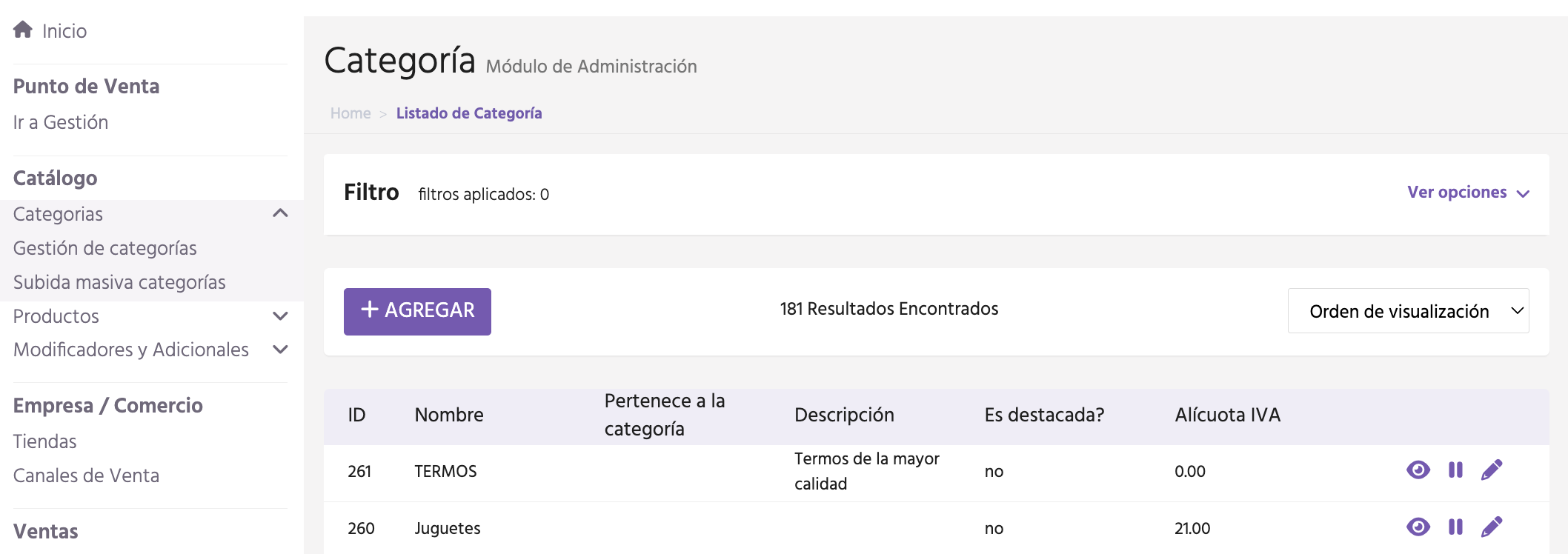Image resolution: width=1568 pixels, height=554 pixels.
Task: Pause the TERMOS category
Action: [x=1455, y=470]
